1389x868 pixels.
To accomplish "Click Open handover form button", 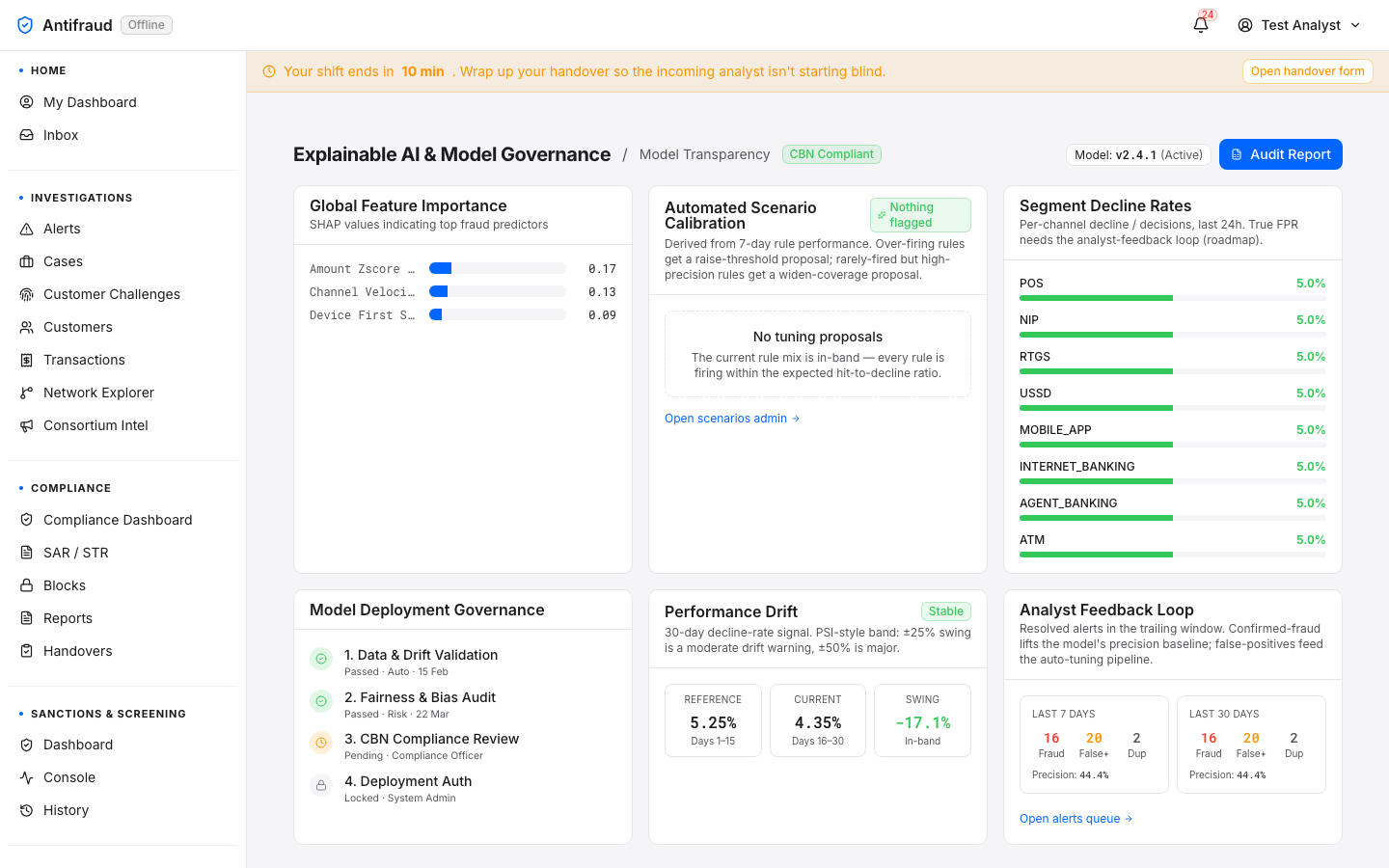I will [x=1307, y=71].
